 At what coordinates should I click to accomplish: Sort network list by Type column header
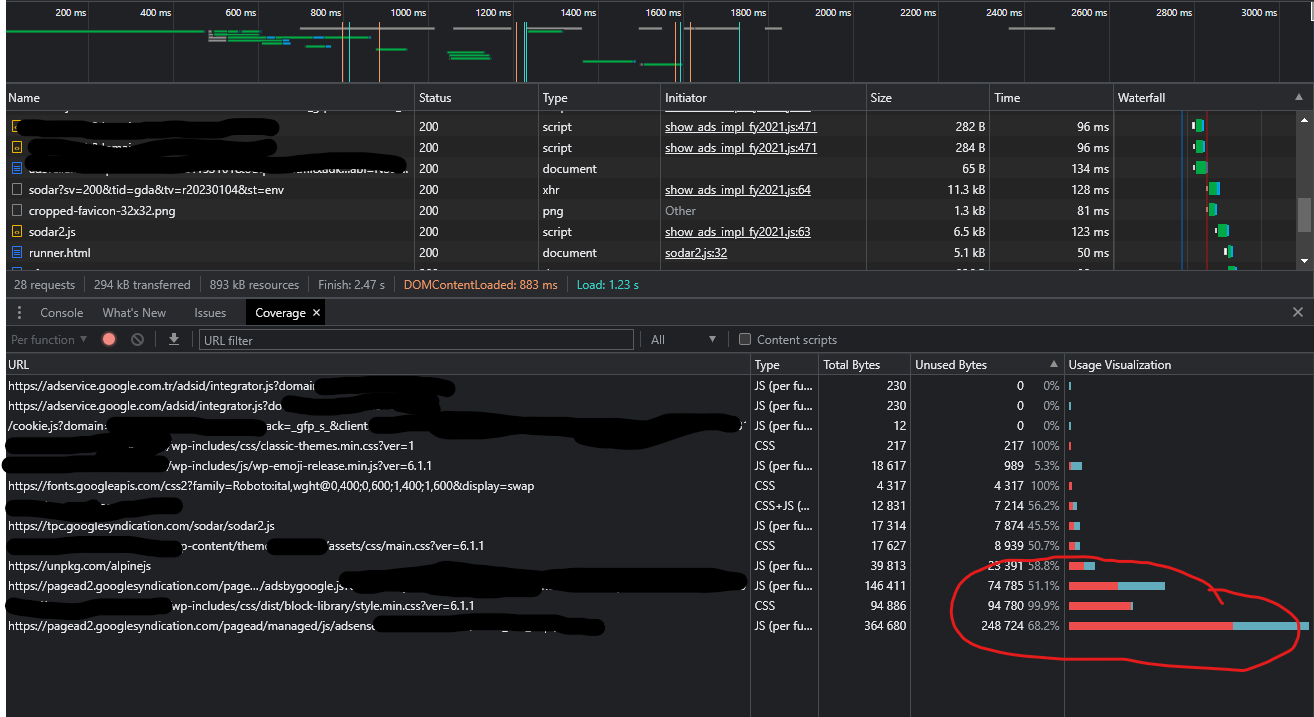pyautogui.click(x=599, y=98)
